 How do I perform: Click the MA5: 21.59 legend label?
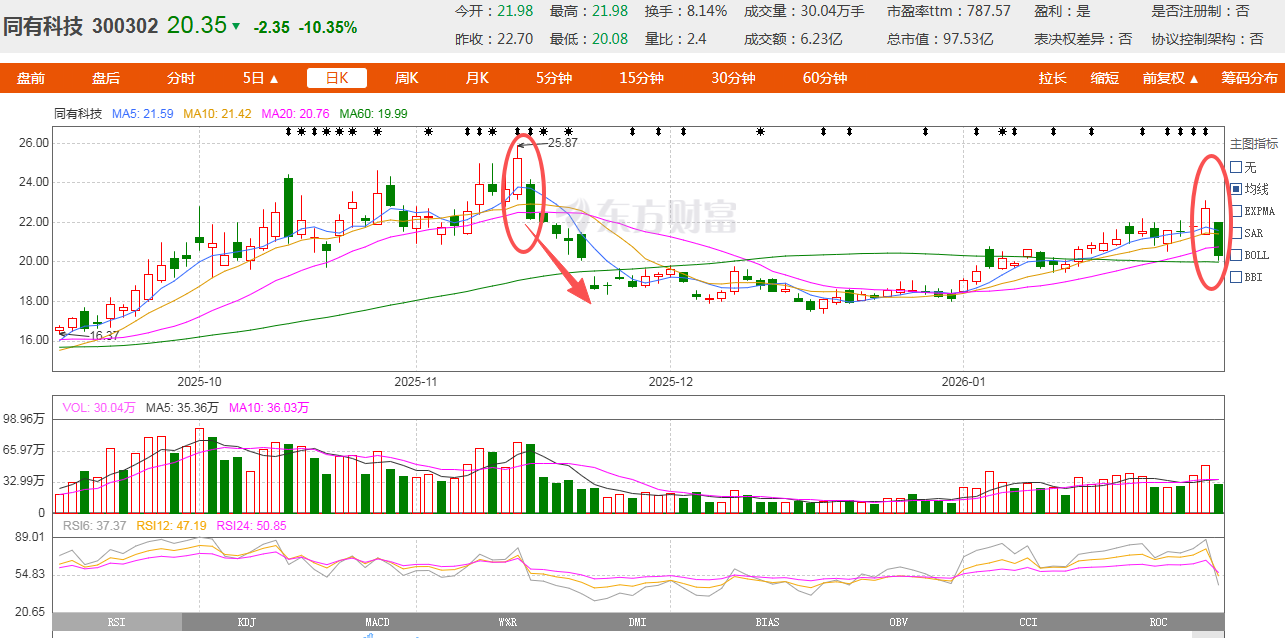point(142,114)
